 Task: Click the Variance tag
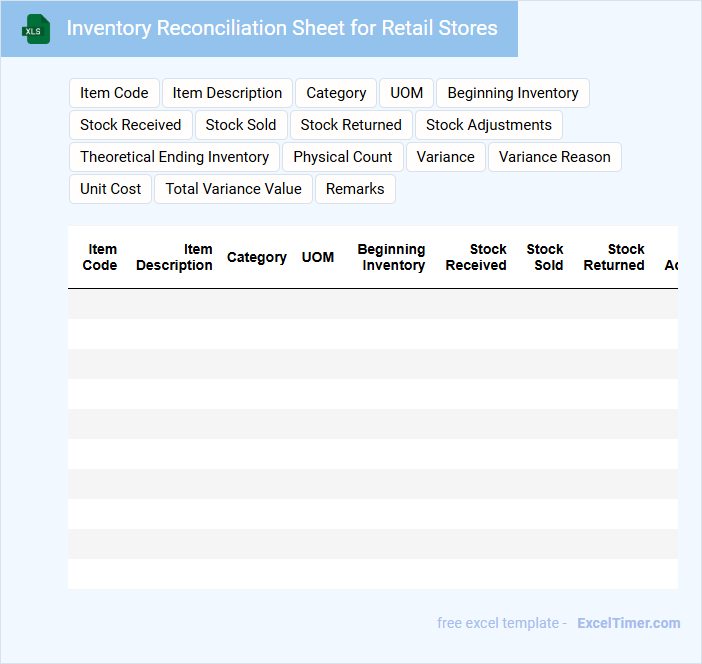tap(446, 157)
